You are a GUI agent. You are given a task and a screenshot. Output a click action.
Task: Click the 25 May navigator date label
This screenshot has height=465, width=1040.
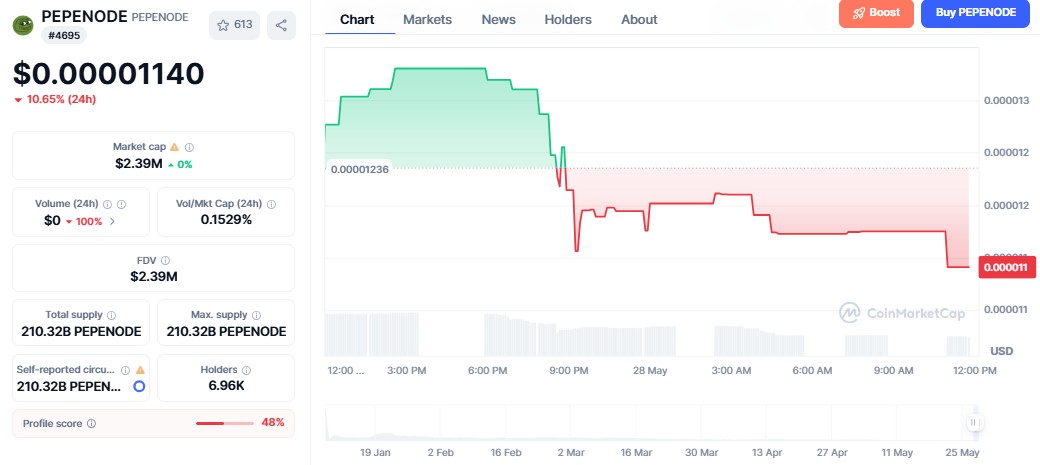tap(962, 452)
